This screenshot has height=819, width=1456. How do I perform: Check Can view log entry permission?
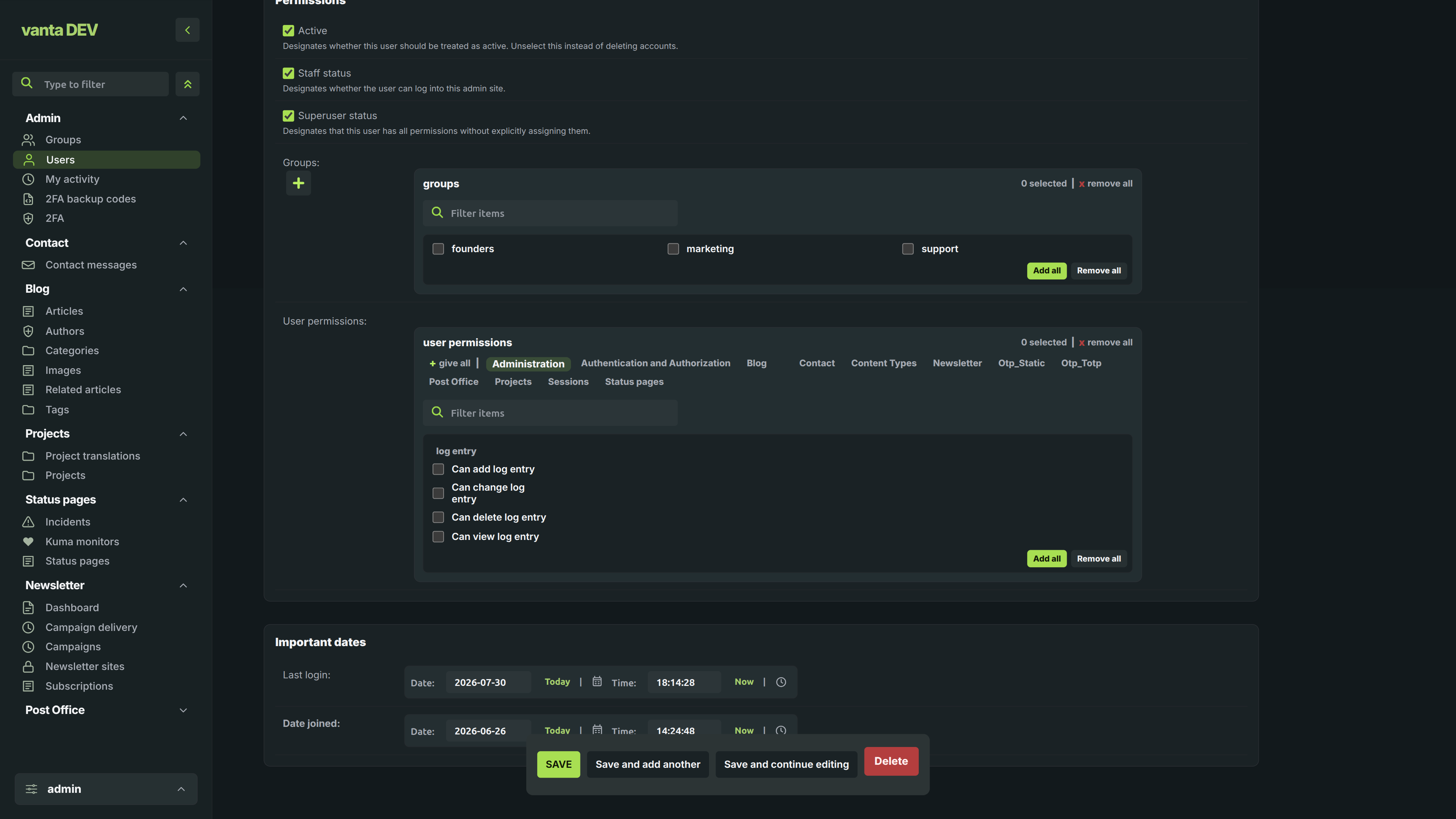click(438, 537)
